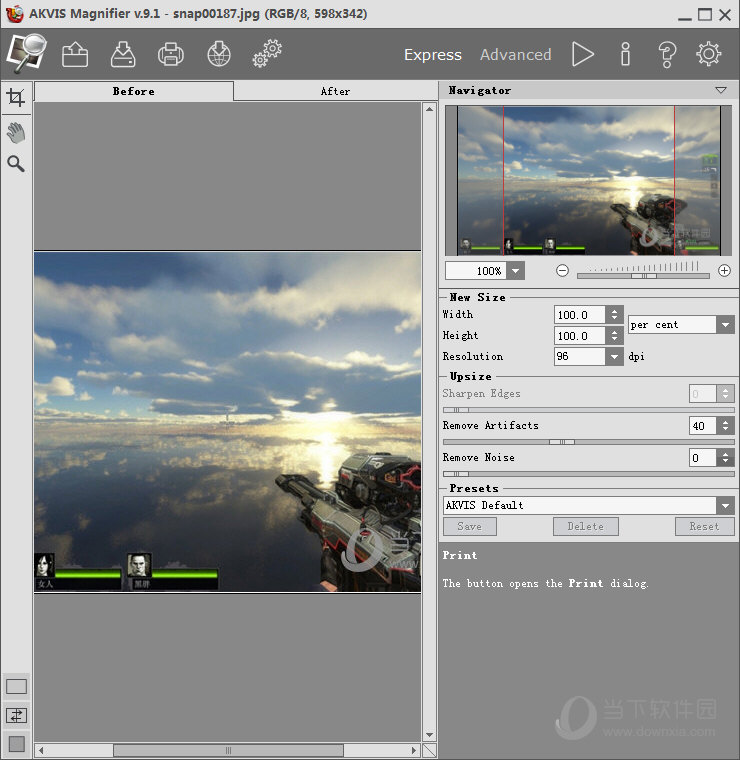This screenshot has width=740, height=761.
Task: Click the vertical scrollbar up arrow
Action: (429, 109)
